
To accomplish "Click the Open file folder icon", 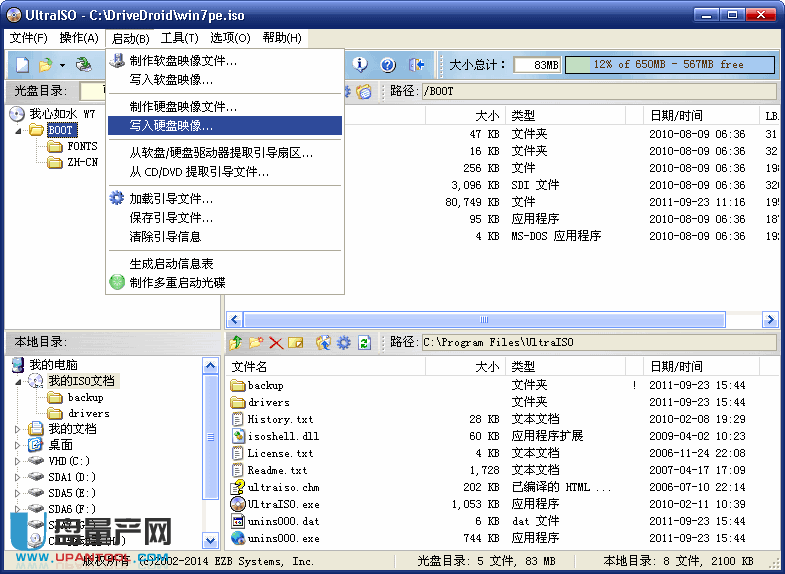I will pos(46,65).
